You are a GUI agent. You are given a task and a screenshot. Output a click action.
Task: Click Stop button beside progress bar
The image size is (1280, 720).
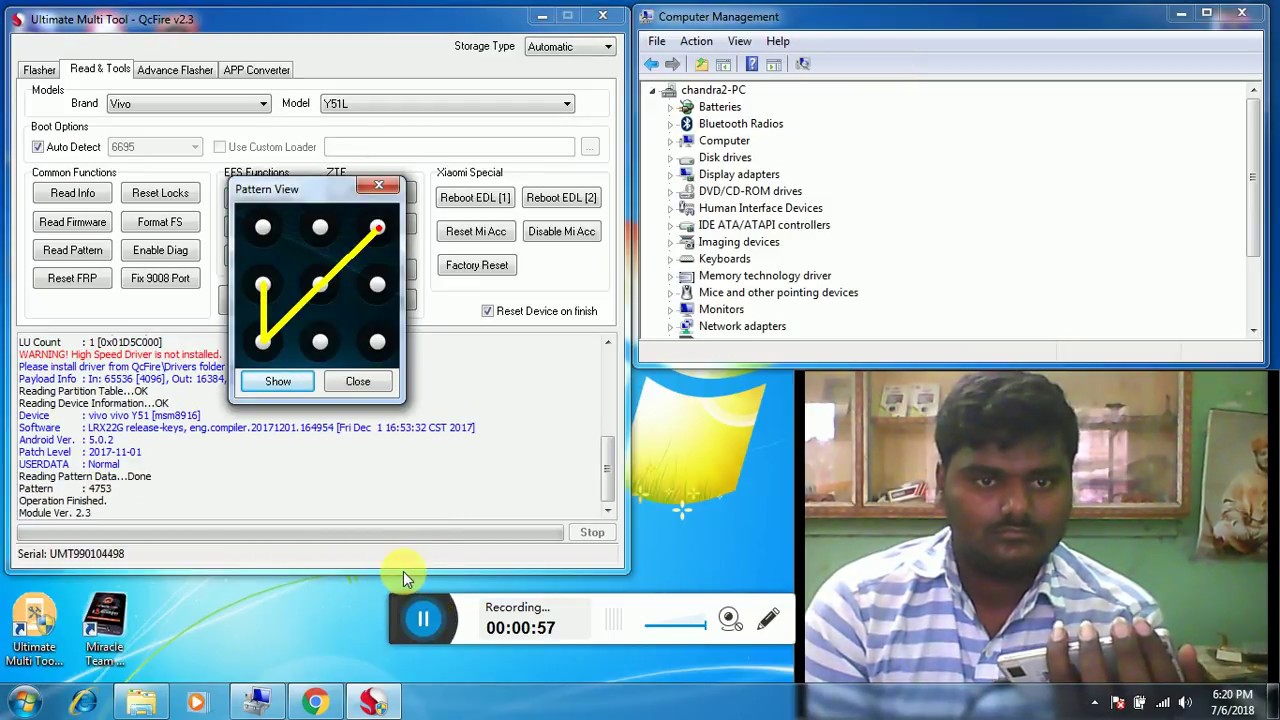592,533
